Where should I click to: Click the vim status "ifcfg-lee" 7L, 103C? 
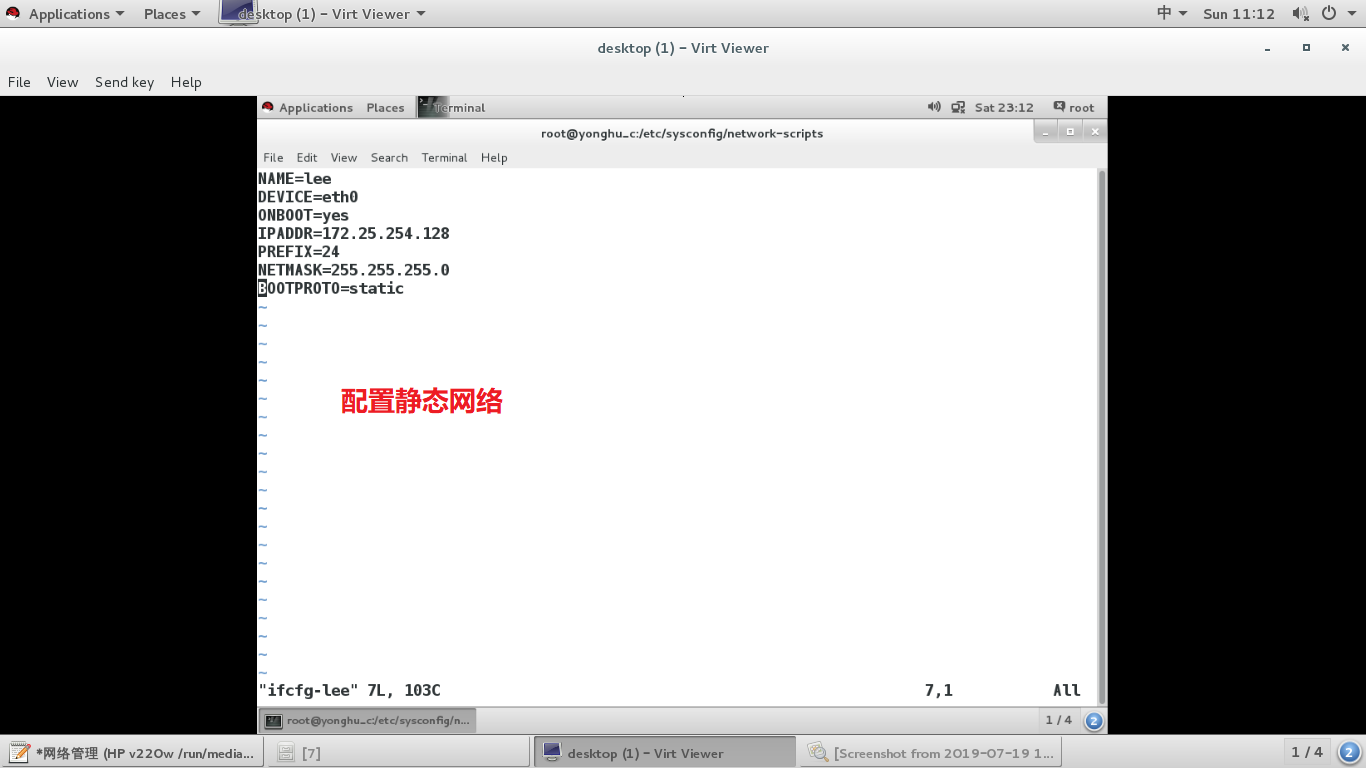349,690
